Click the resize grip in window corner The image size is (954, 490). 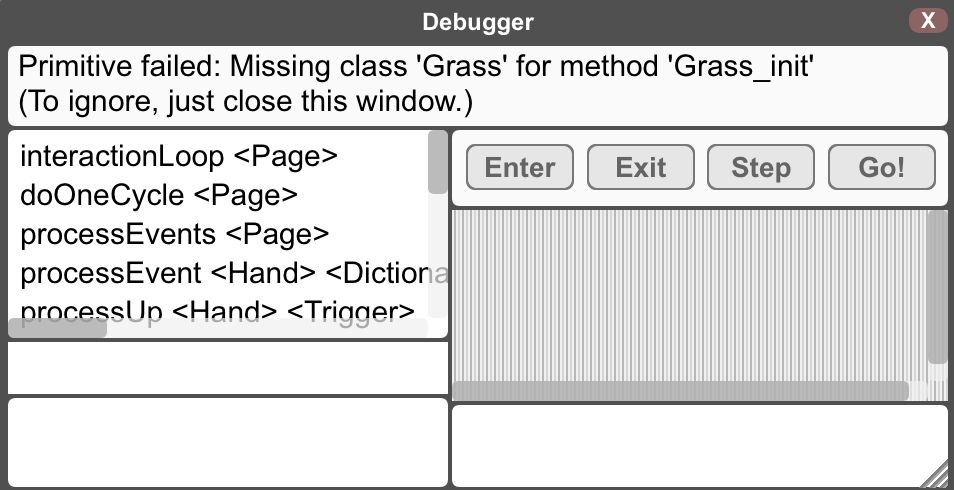click(939, 475)
